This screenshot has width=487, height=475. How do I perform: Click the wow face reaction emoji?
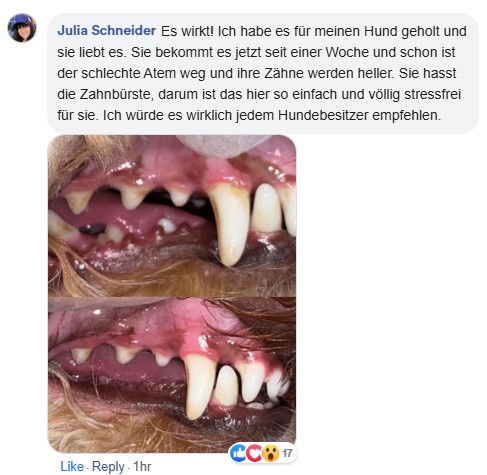271,453
